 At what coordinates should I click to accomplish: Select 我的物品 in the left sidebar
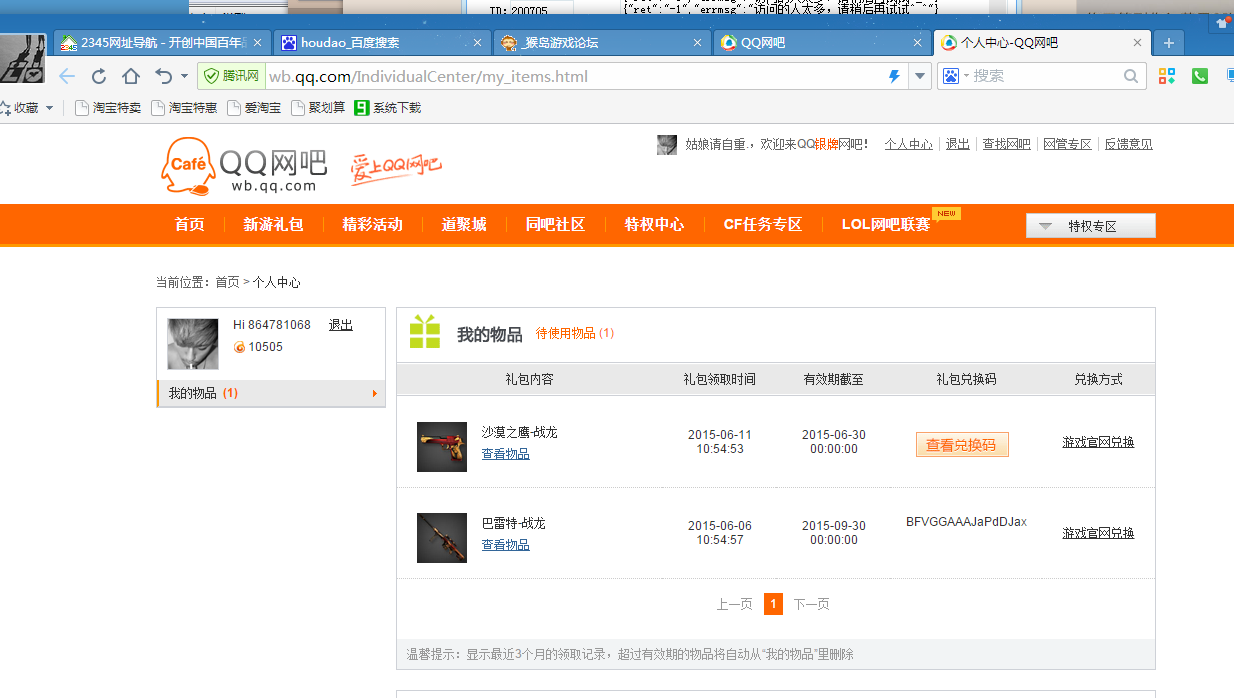[271, 393]
